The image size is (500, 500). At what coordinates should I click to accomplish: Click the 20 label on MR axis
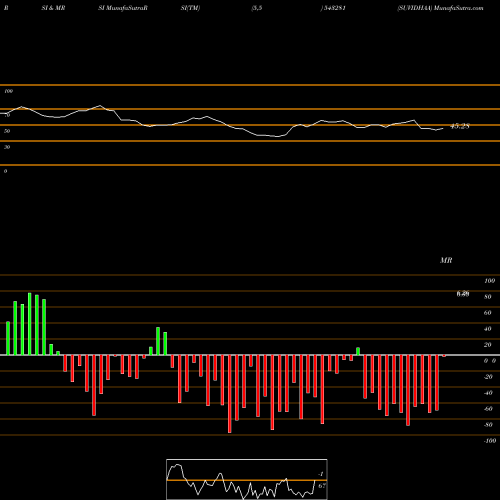click(x=488, y=345)
